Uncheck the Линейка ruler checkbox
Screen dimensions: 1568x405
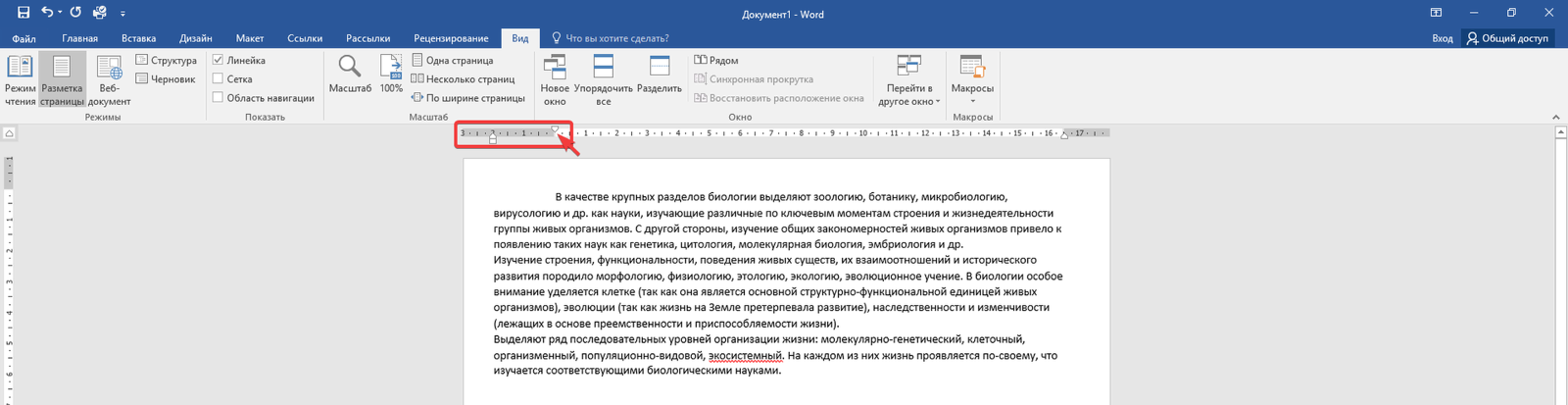(219, 60)
